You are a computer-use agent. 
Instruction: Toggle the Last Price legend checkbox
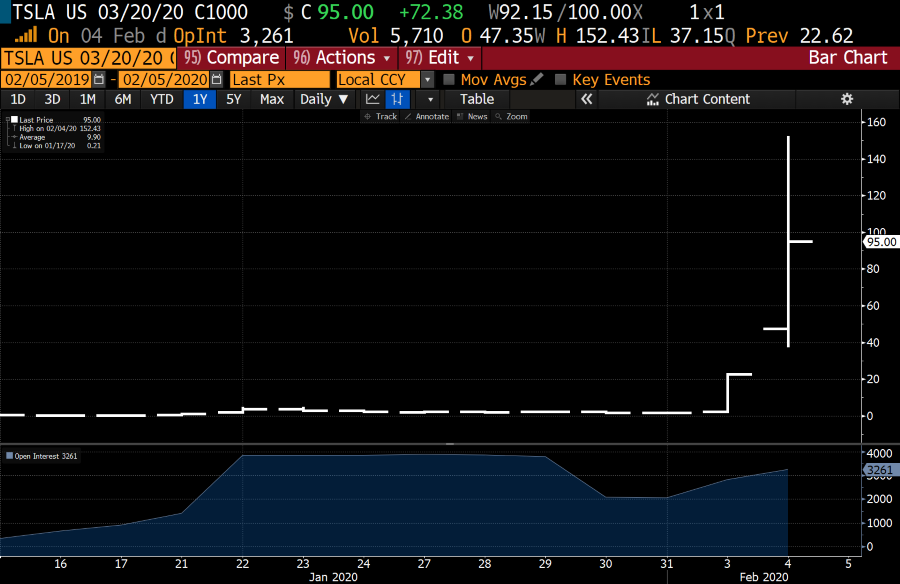click(x=15, y=119)
